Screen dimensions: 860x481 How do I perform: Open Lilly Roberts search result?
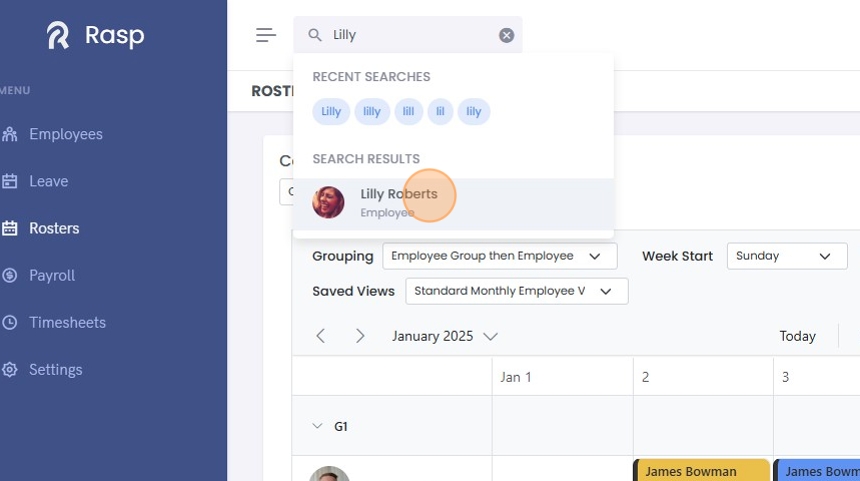click(453, 203)
